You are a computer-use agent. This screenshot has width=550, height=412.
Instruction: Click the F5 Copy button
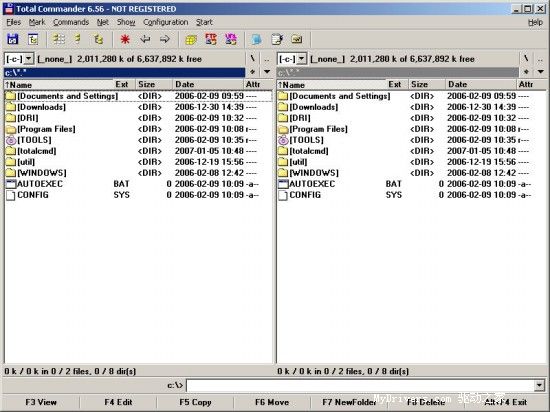click(195, 402)
